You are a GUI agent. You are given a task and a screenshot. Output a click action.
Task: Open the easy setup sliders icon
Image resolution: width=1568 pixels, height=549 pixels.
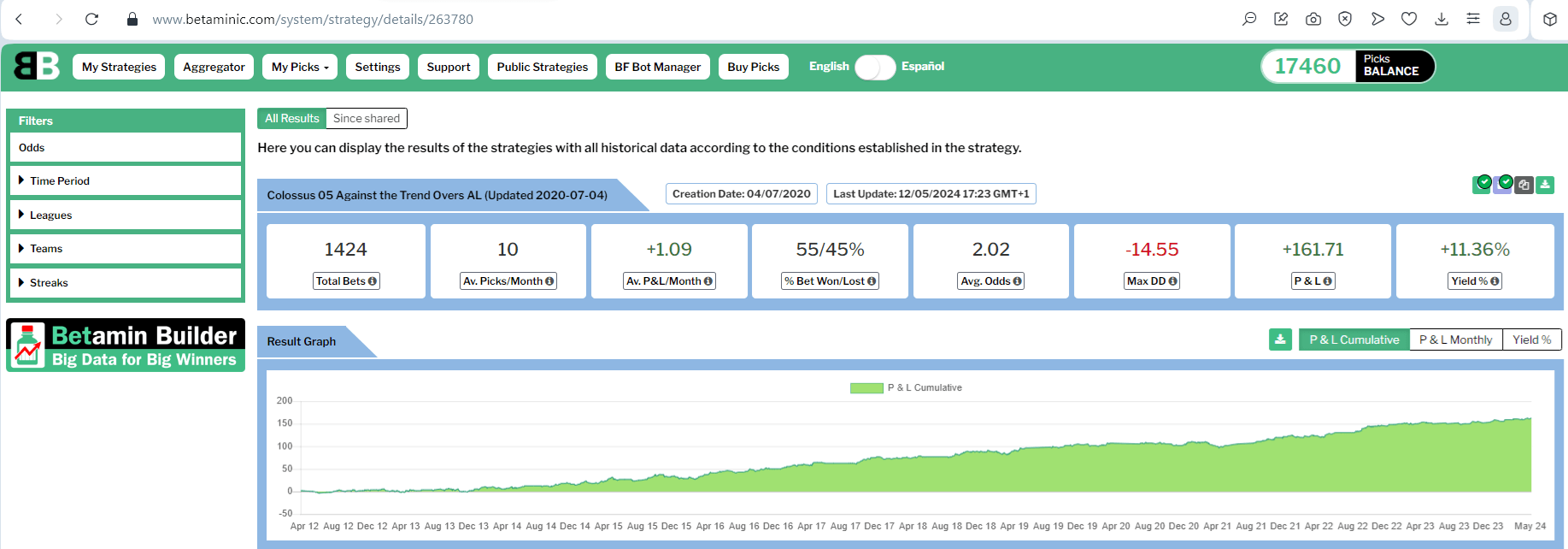click(1473, 19)
